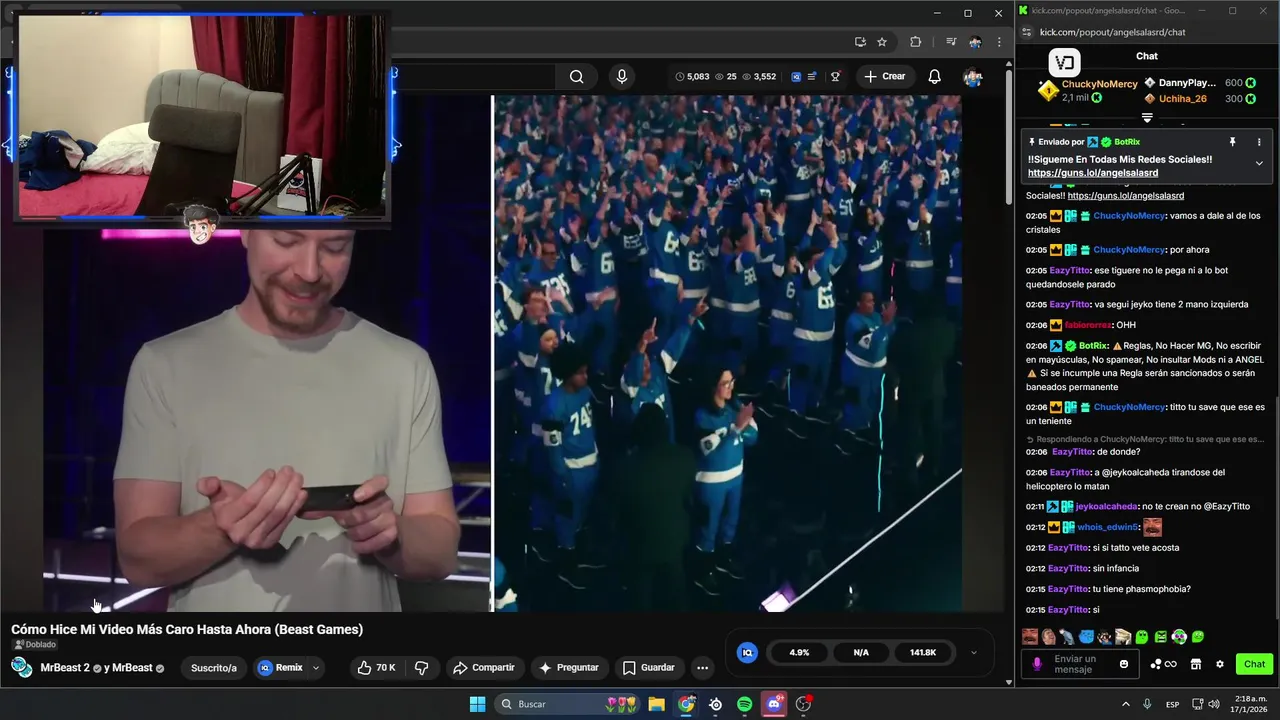Open pinned guns.lol/angelsalasrd link

(1093, 173)
